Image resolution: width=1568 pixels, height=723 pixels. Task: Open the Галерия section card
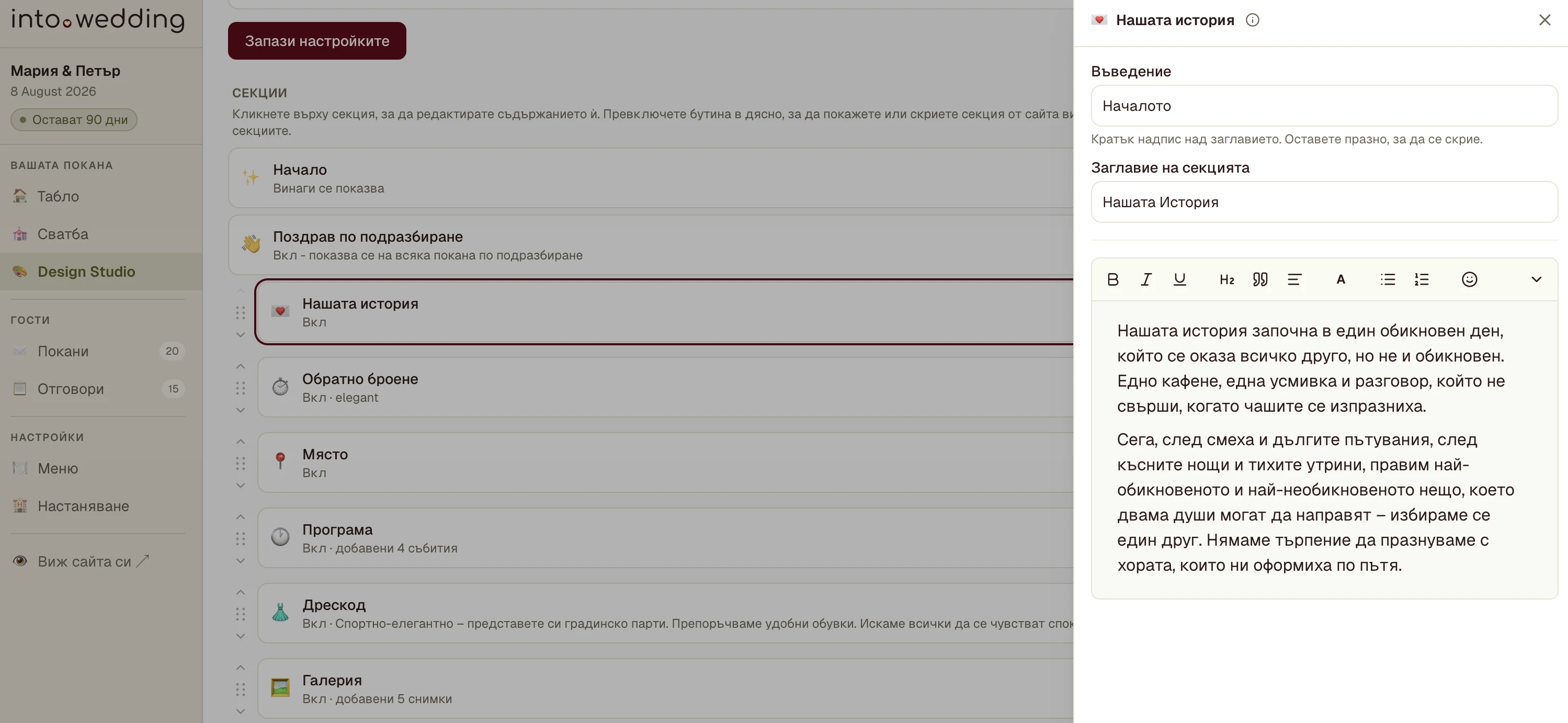pos(665,689)
